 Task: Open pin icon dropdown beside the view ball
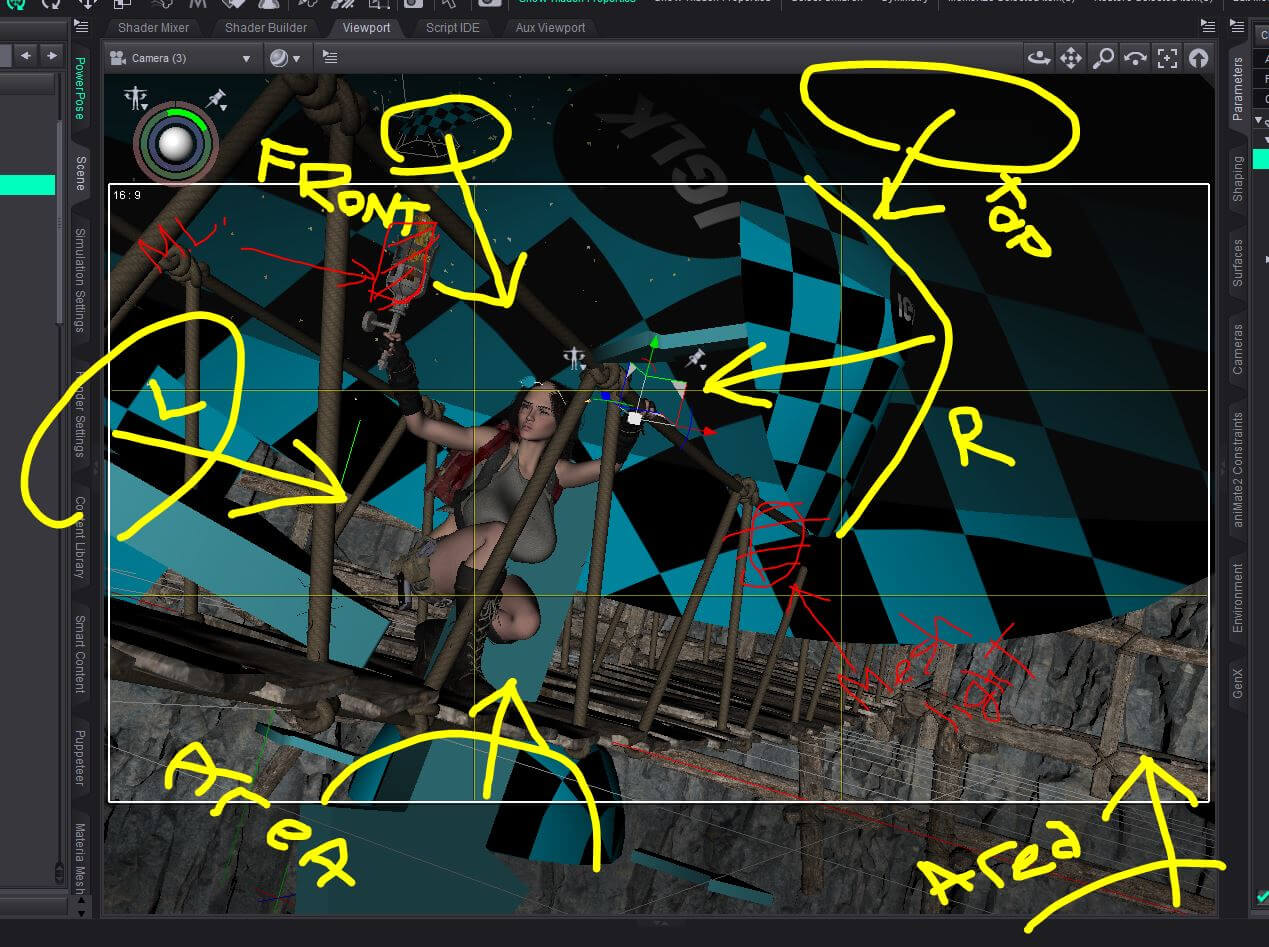tap(216, 98)
